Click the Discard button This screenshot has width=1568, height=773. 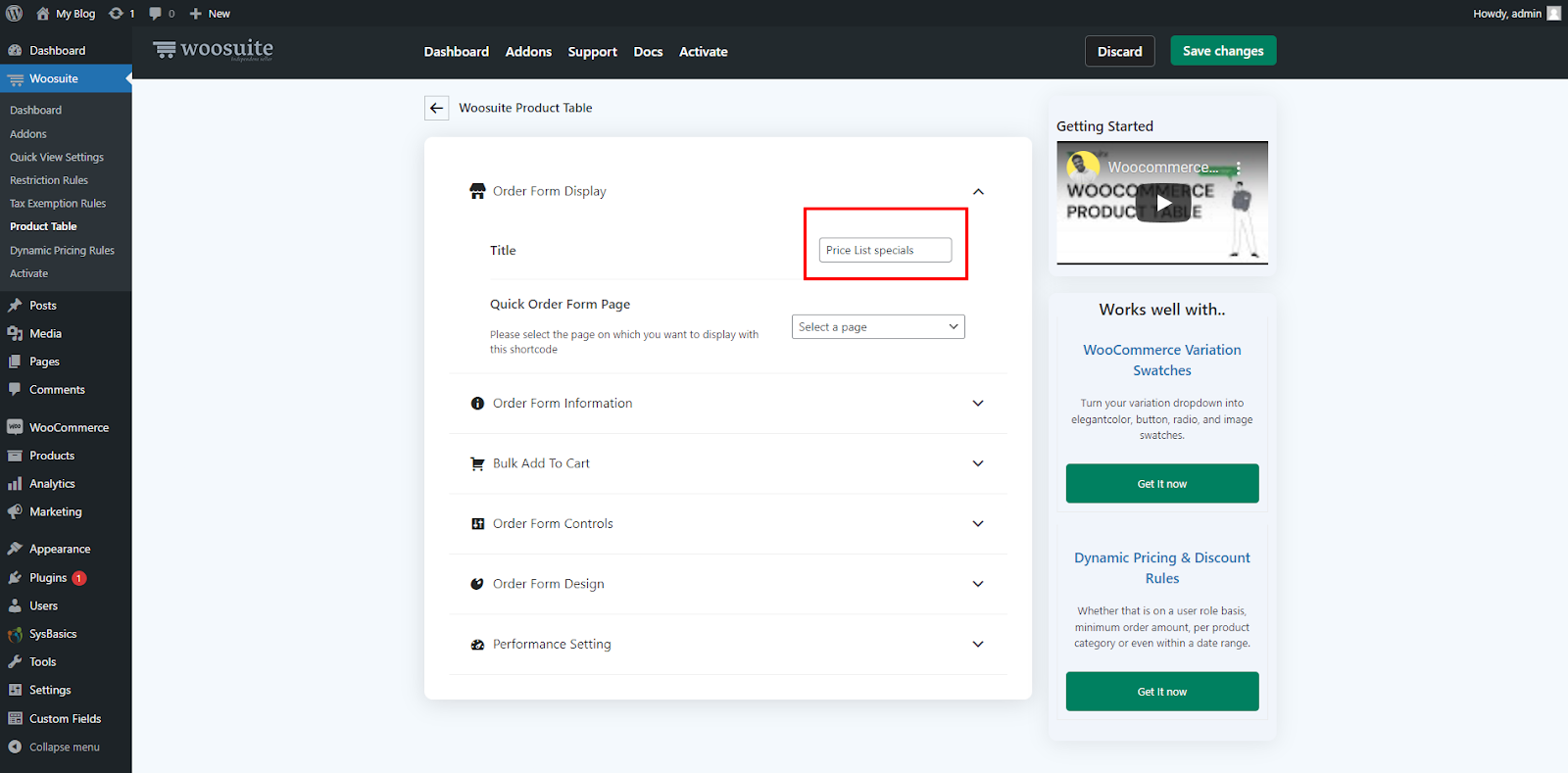click(x=1120, y=51)
